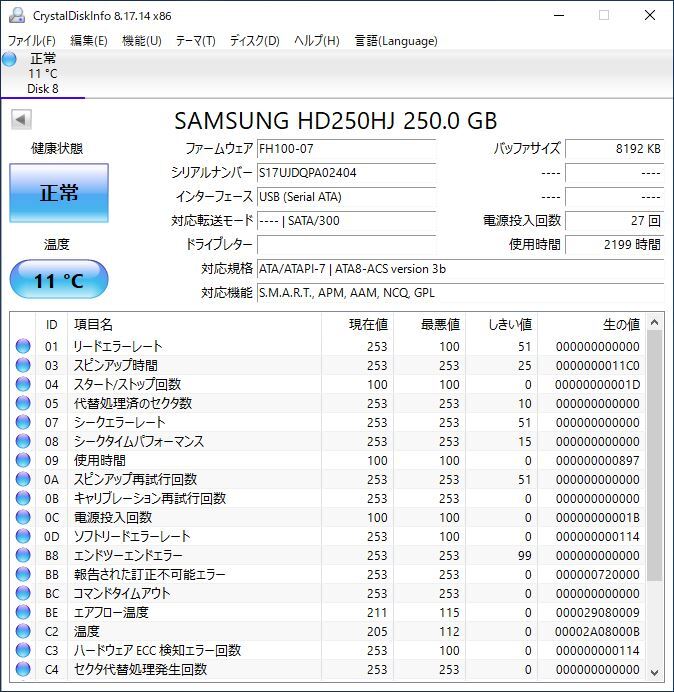Click the transfer mode field SATA/300
Image resolution: width=674 pixels, height=692 pixels.
346,220
